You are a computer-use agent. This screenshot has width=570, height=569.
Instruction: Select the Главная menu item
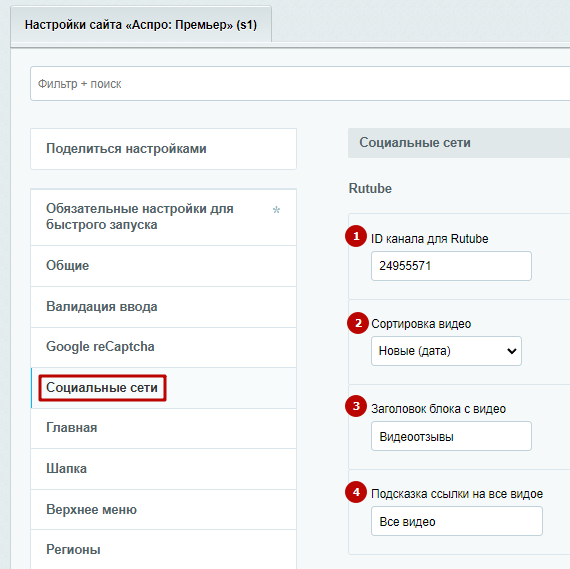(164, 428)
